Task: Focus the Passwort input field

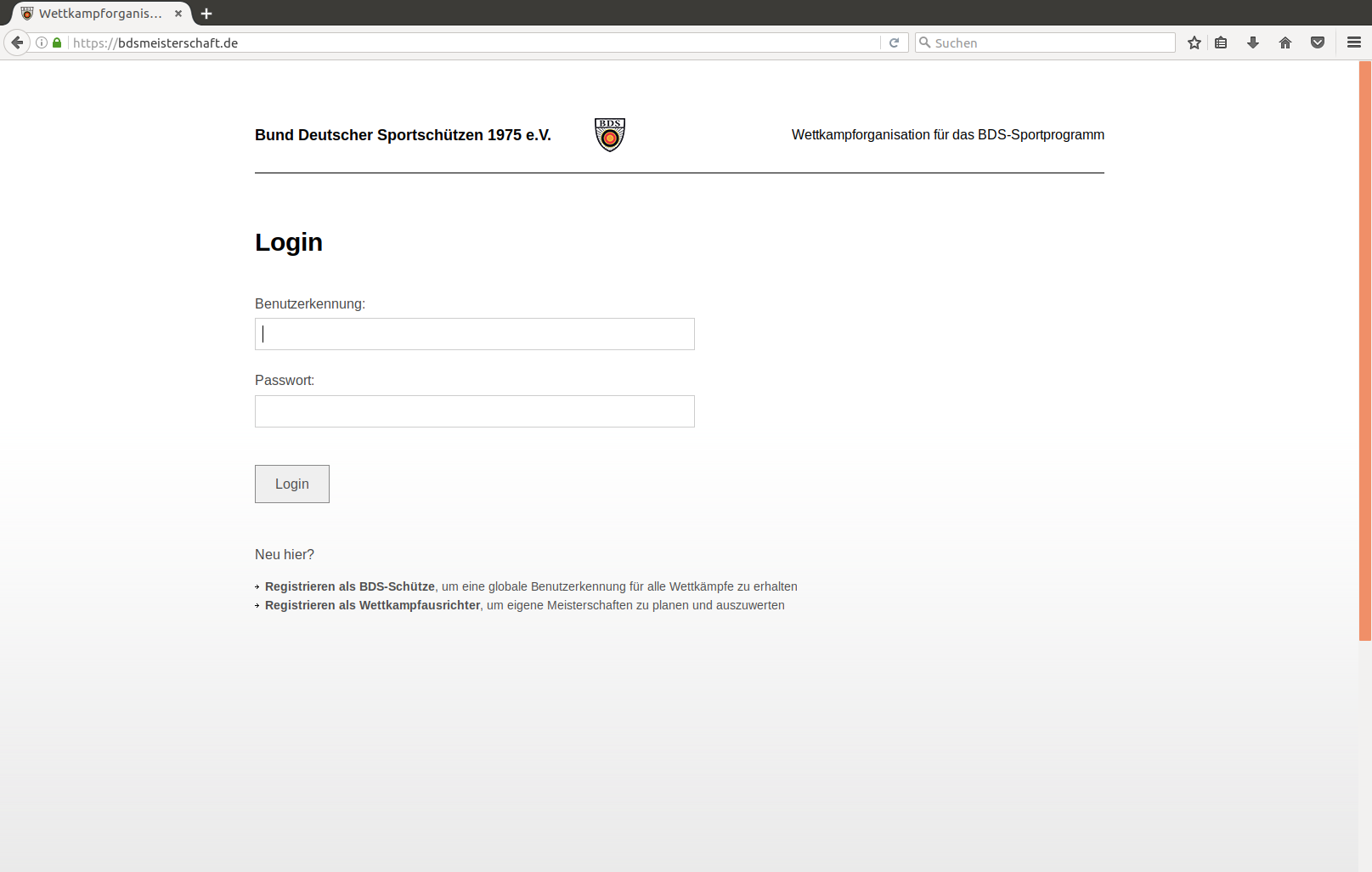Action: [474, 411]
